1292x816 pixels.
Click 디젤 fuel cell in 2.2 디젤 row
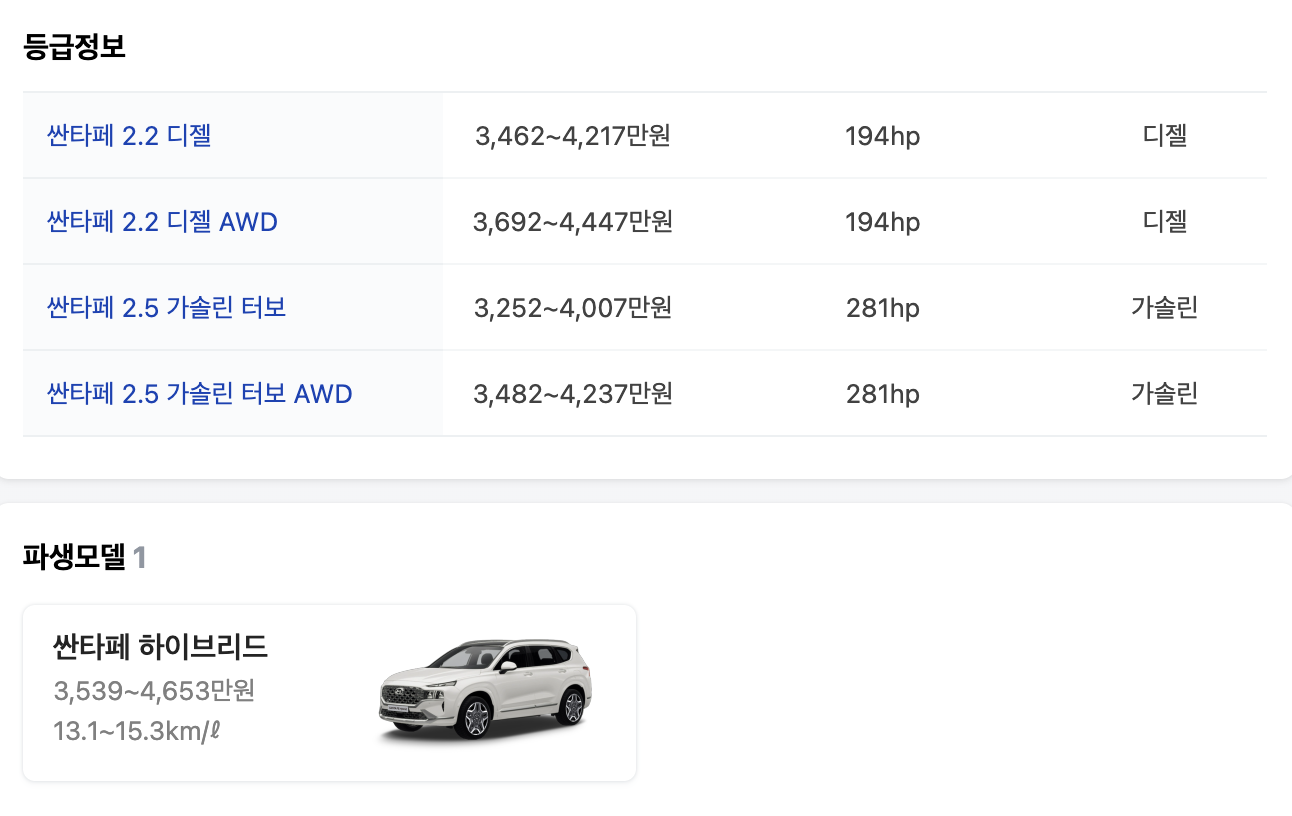pos(1165,135)
